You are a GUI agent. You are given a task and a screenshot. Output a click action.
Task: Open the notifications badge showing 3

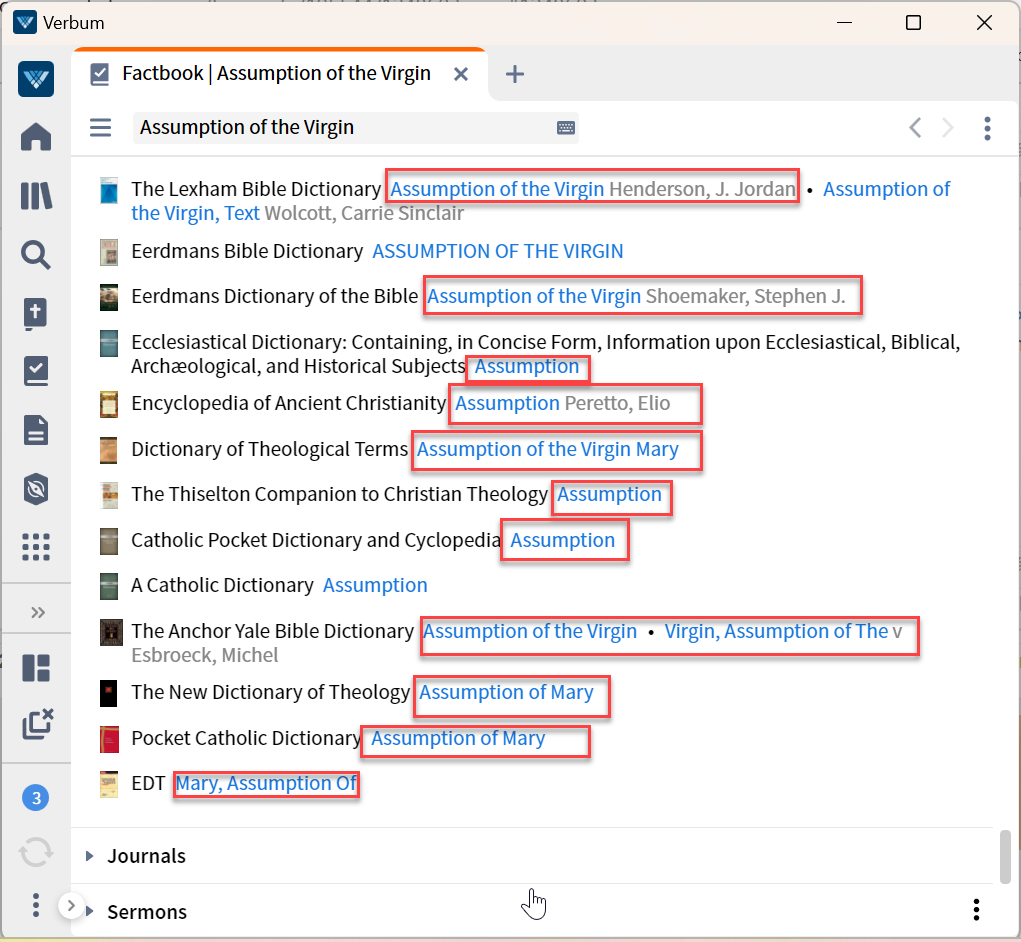coord(36,797)
